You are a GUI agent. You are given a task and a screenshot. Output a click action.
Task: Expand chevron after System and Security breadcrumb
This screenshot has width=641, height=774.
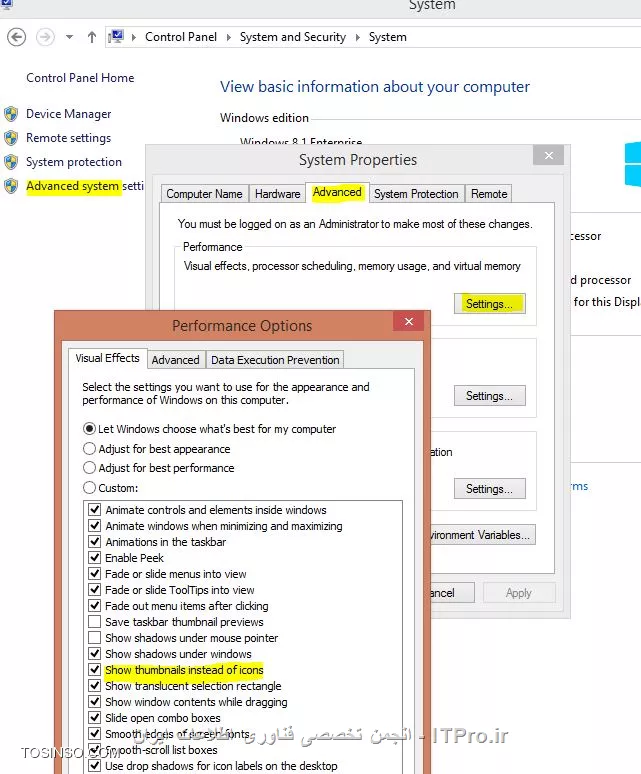point(358,37)
